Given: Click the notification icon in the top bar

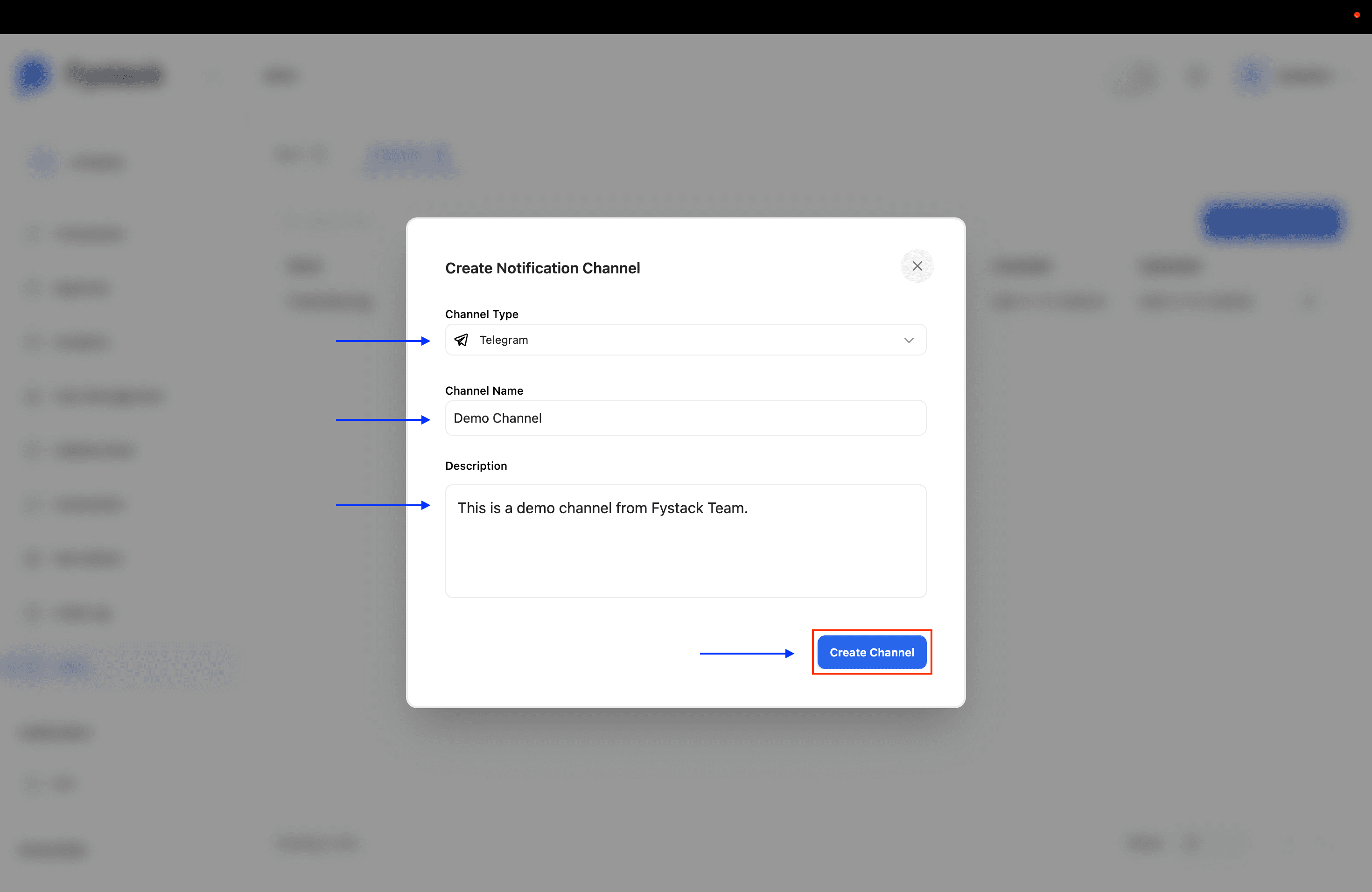Looking at the screenshot, I should coord(1141,76).
